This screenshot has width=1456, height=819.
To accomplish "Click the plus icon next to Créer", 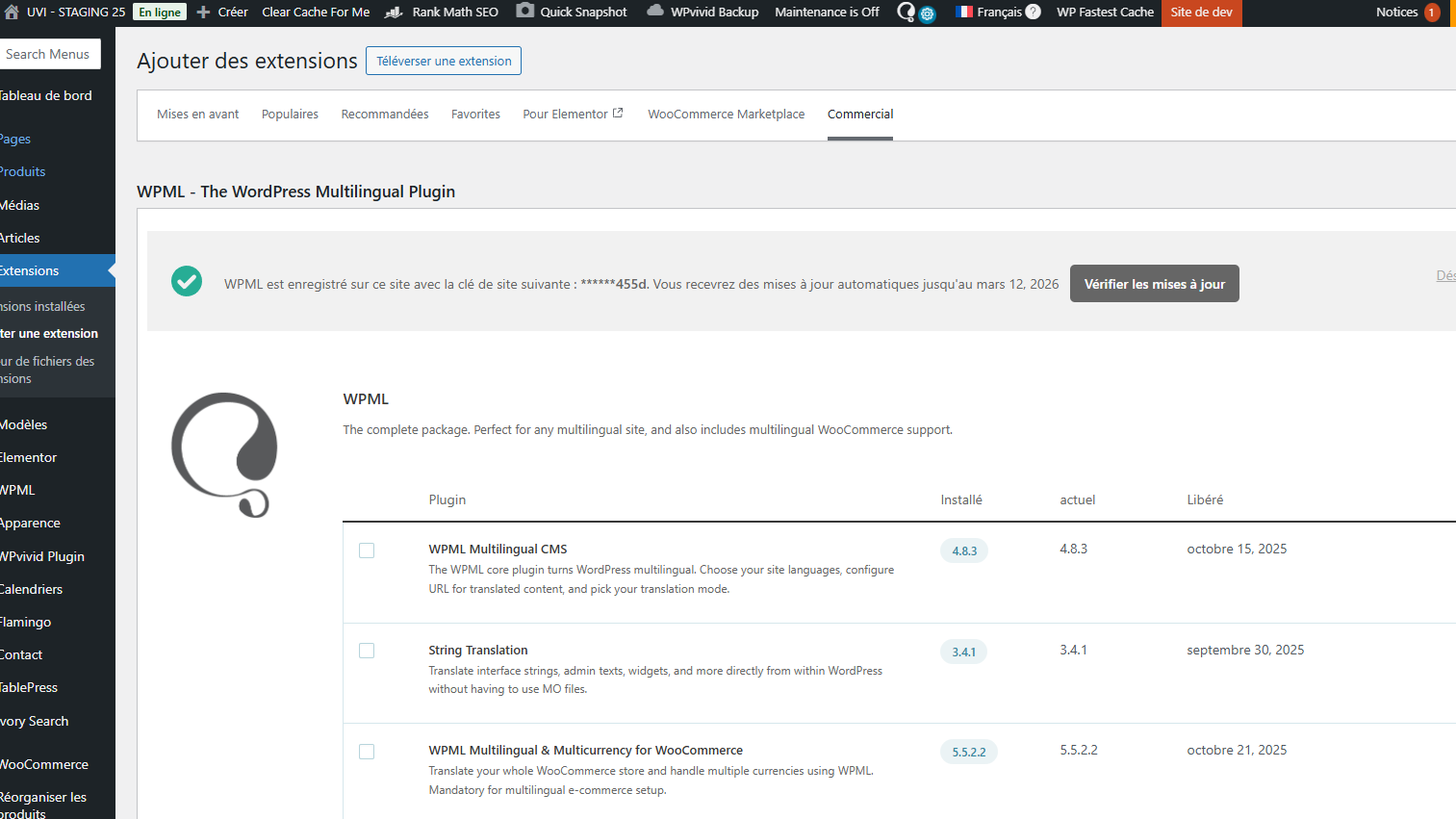I will 203,13.
